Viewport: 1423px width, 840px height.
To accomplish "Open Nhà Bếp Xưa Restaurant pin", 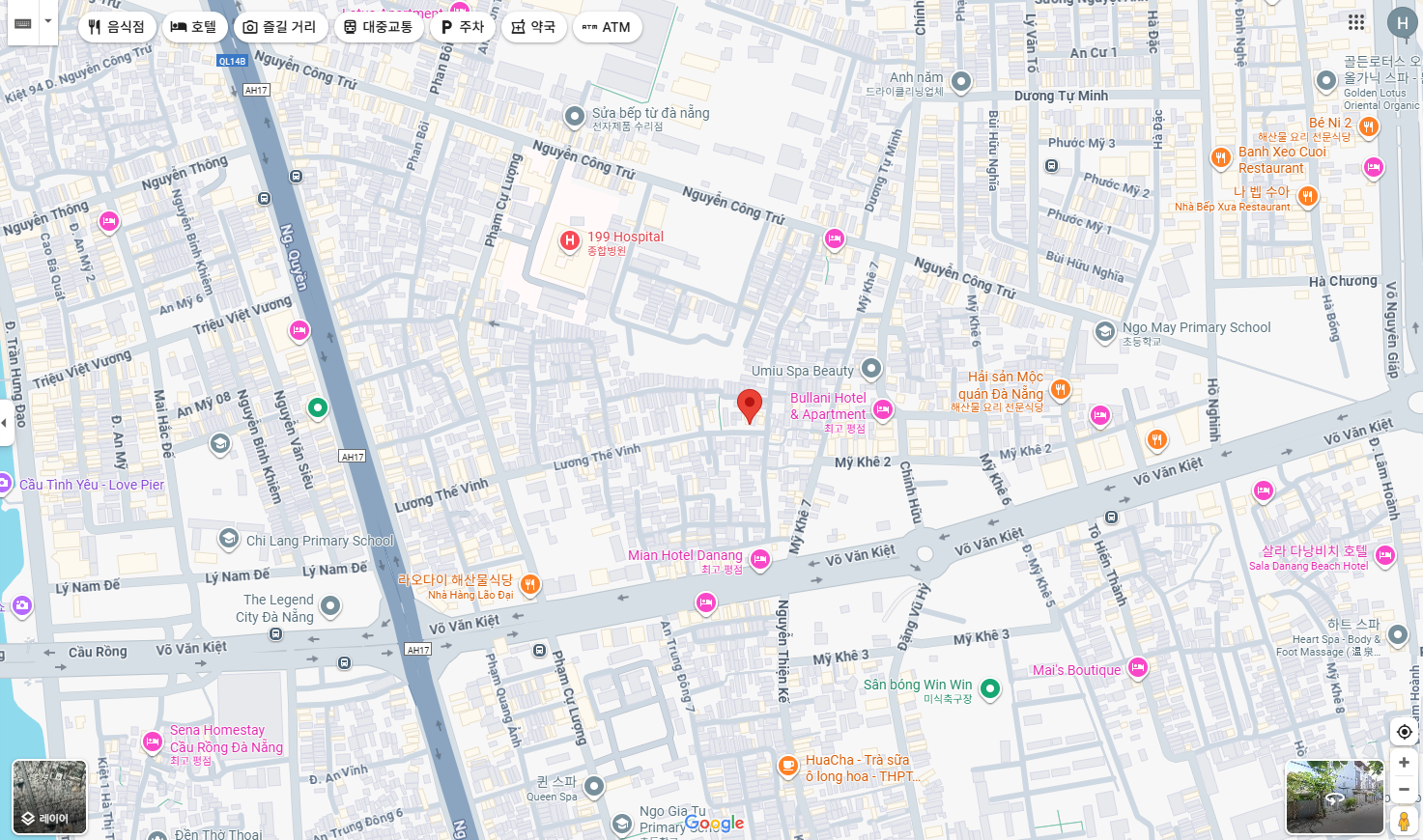I will coord(1307,197).
